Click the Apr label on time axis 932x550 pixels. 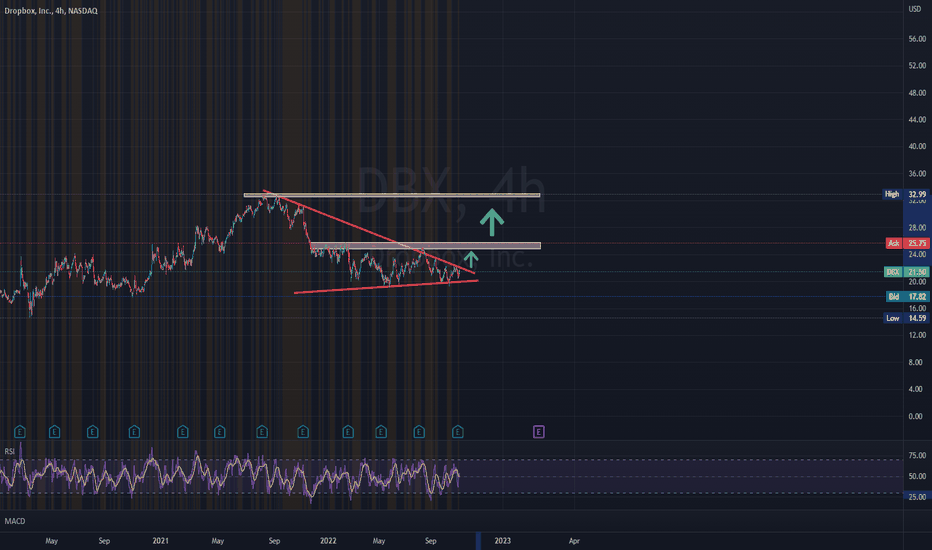pyautogui.click(x=574, y=540)
